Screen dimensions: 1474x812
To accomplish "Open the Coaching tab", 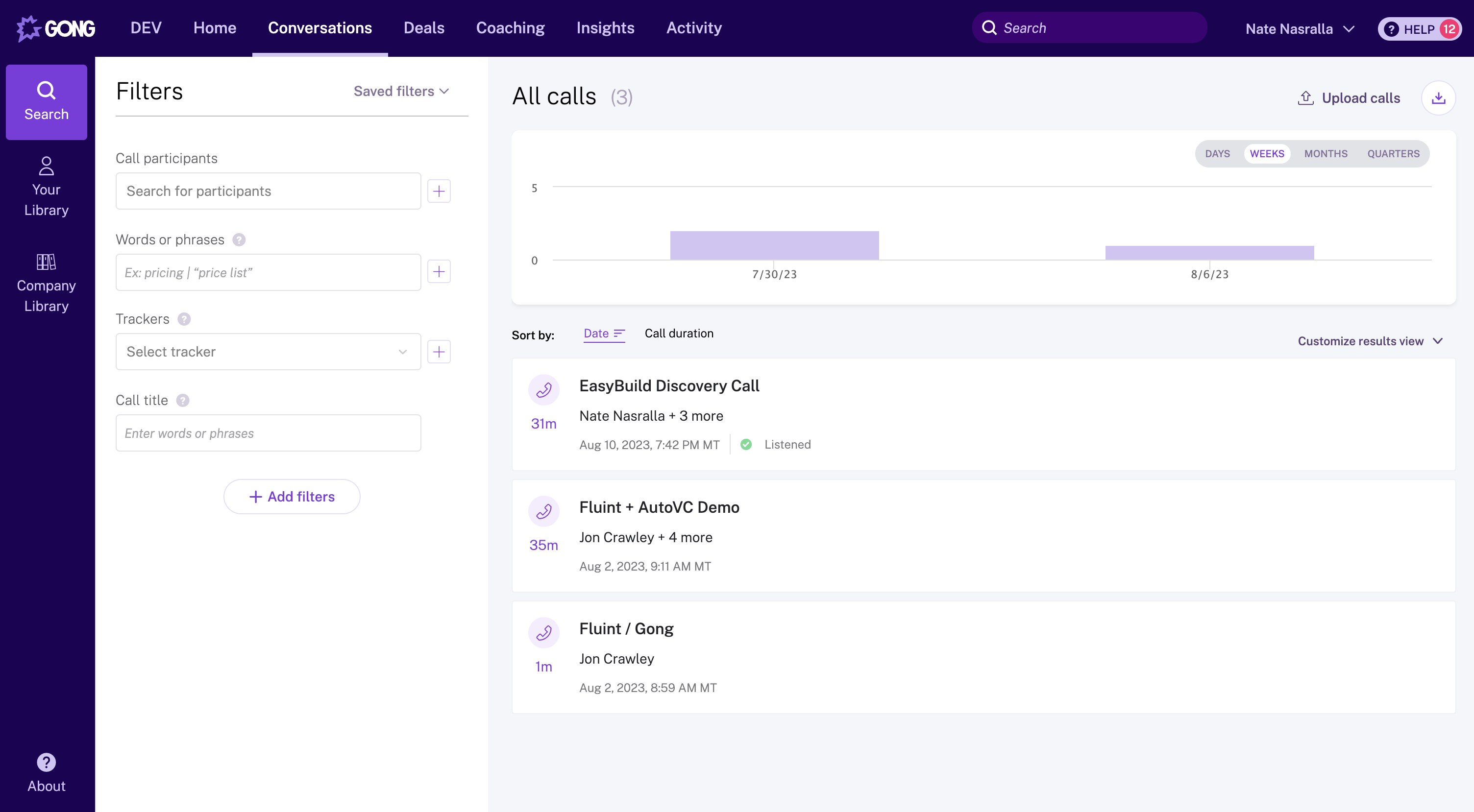I will pos(510,28).
